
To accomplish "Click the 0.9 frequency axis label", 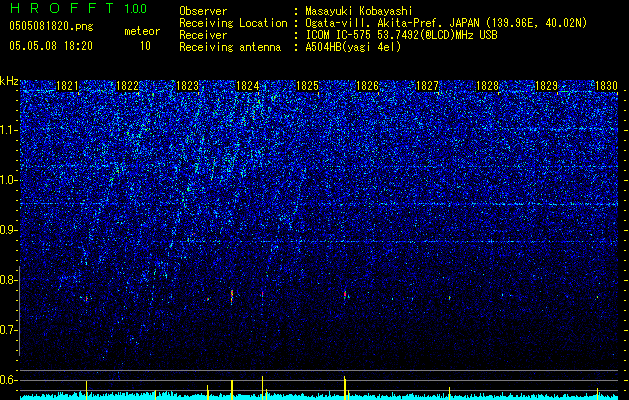I will 9,230.
